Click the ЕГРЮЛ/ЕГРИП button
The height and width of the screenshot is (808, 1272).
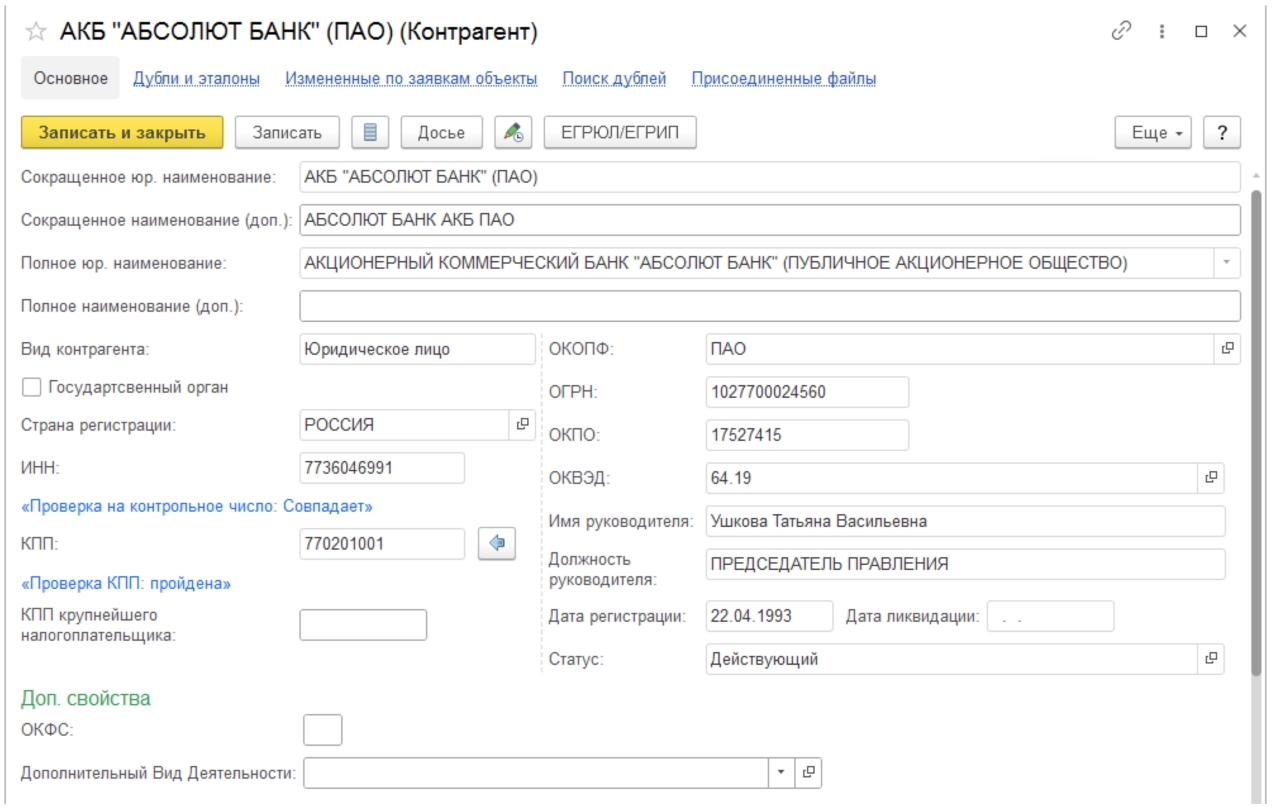click(620, 132)
